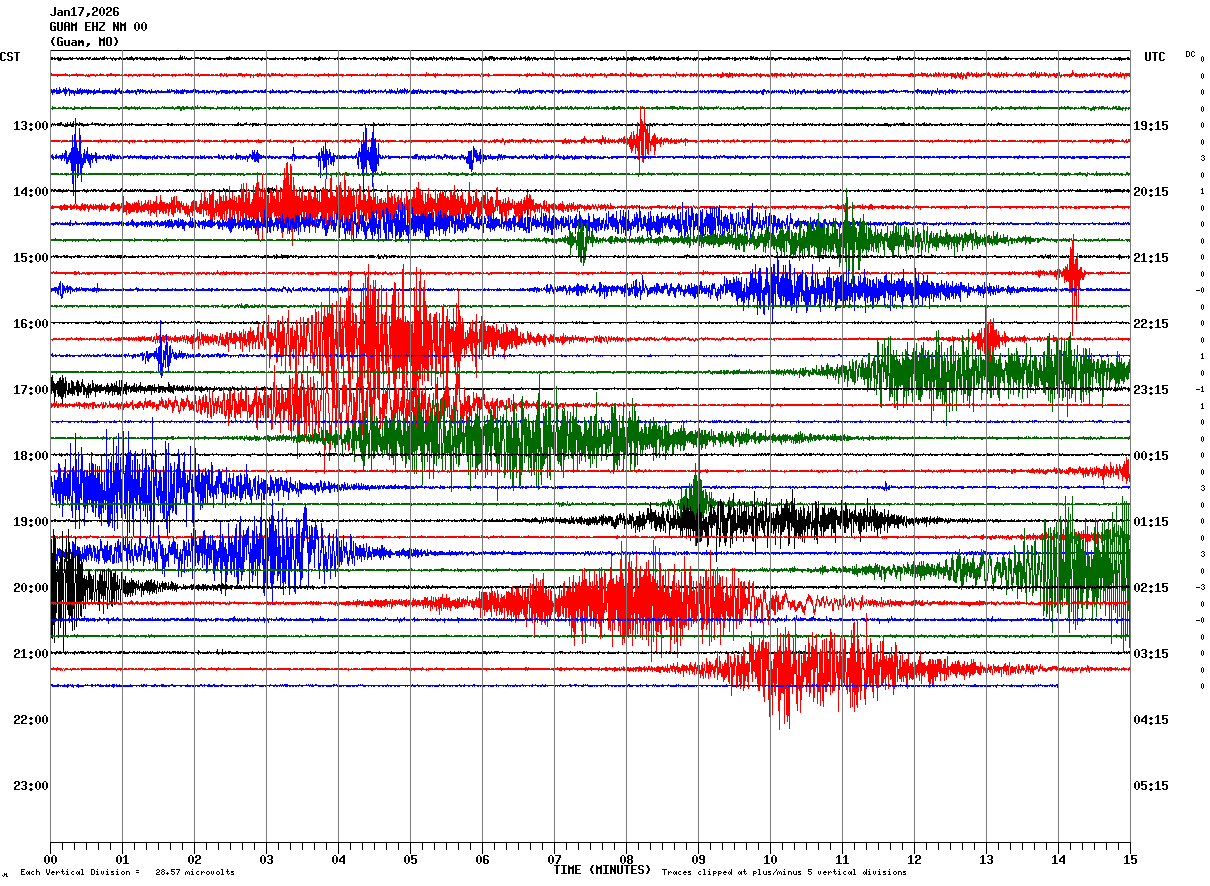Click the 09 minute axis tick label
Screen dimensions: 1210x886
(698, 859)
